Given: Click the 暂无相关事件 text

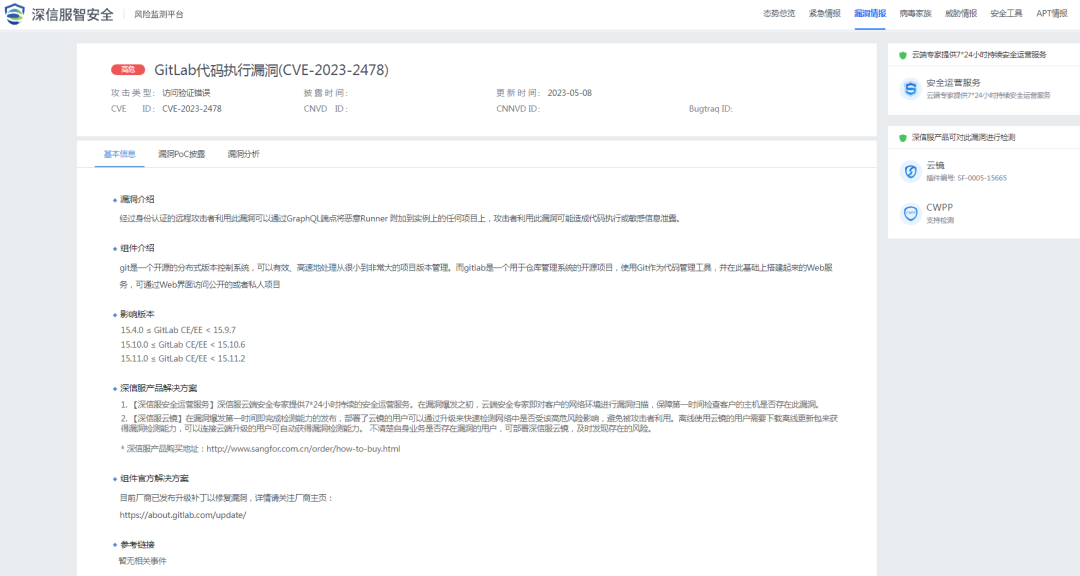Looking at the screenshot, I should (x=143, y=562).
